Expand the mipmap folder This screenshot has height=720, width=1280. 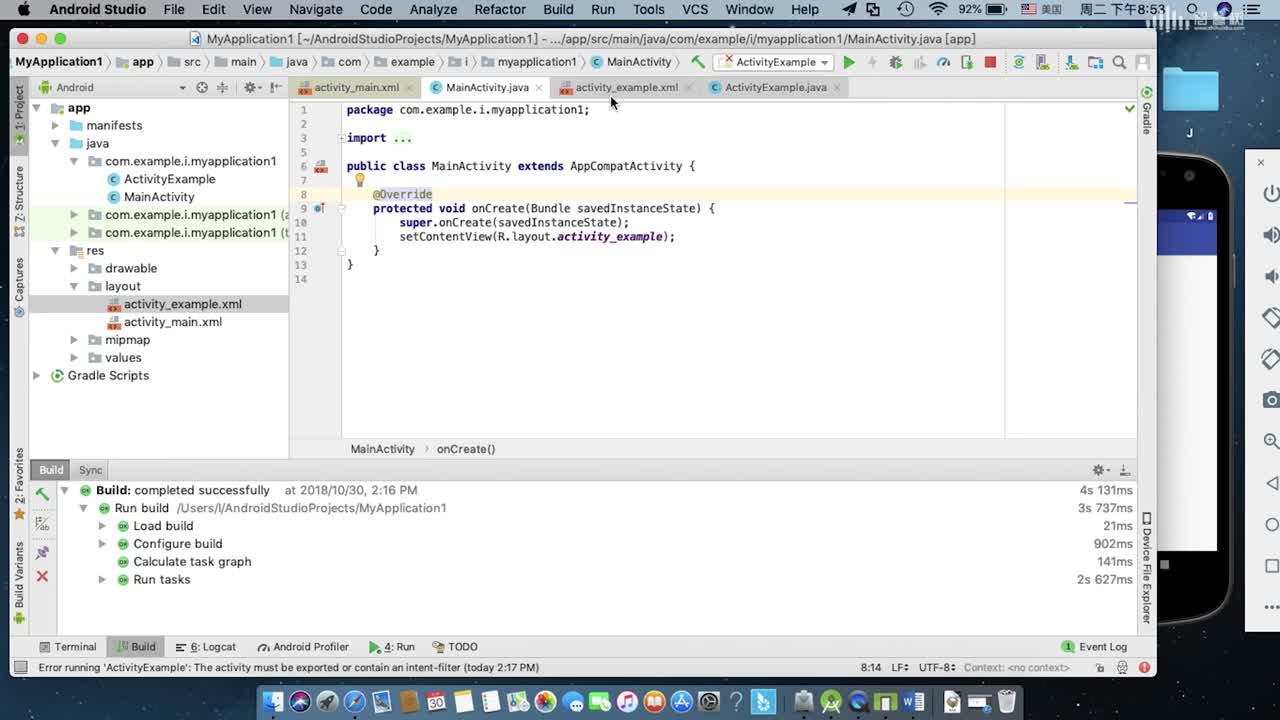(x=74, y=340)
